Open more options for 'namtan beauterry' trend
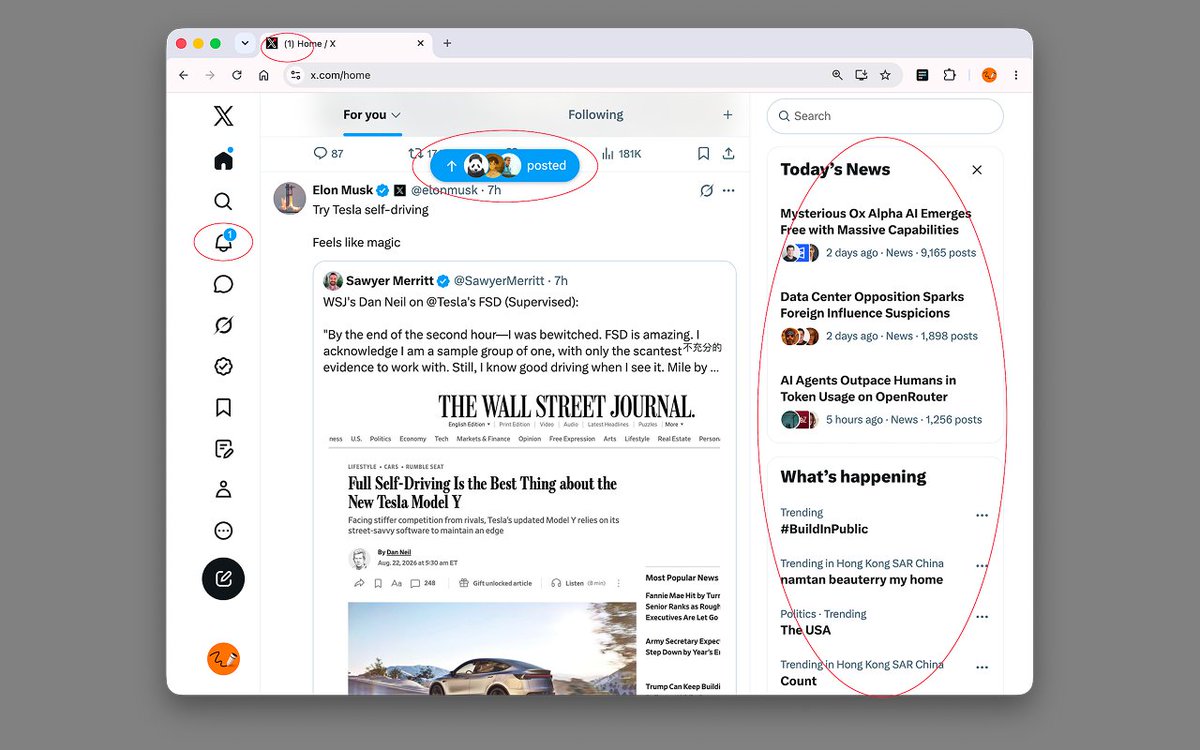The image size is (1200, 750). [982, 566]
